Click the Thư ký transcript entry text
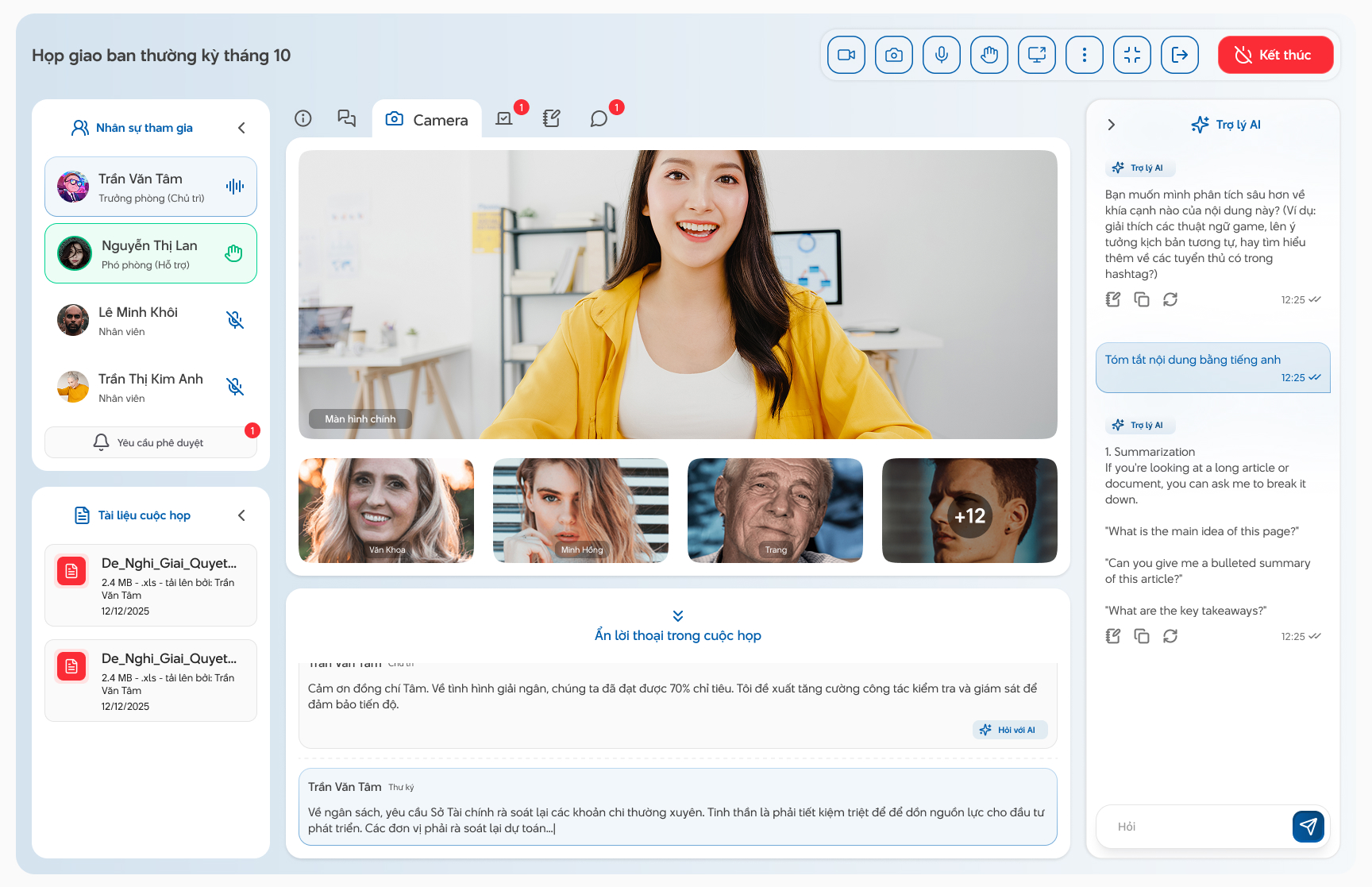1372x887 pixels. 677,820
